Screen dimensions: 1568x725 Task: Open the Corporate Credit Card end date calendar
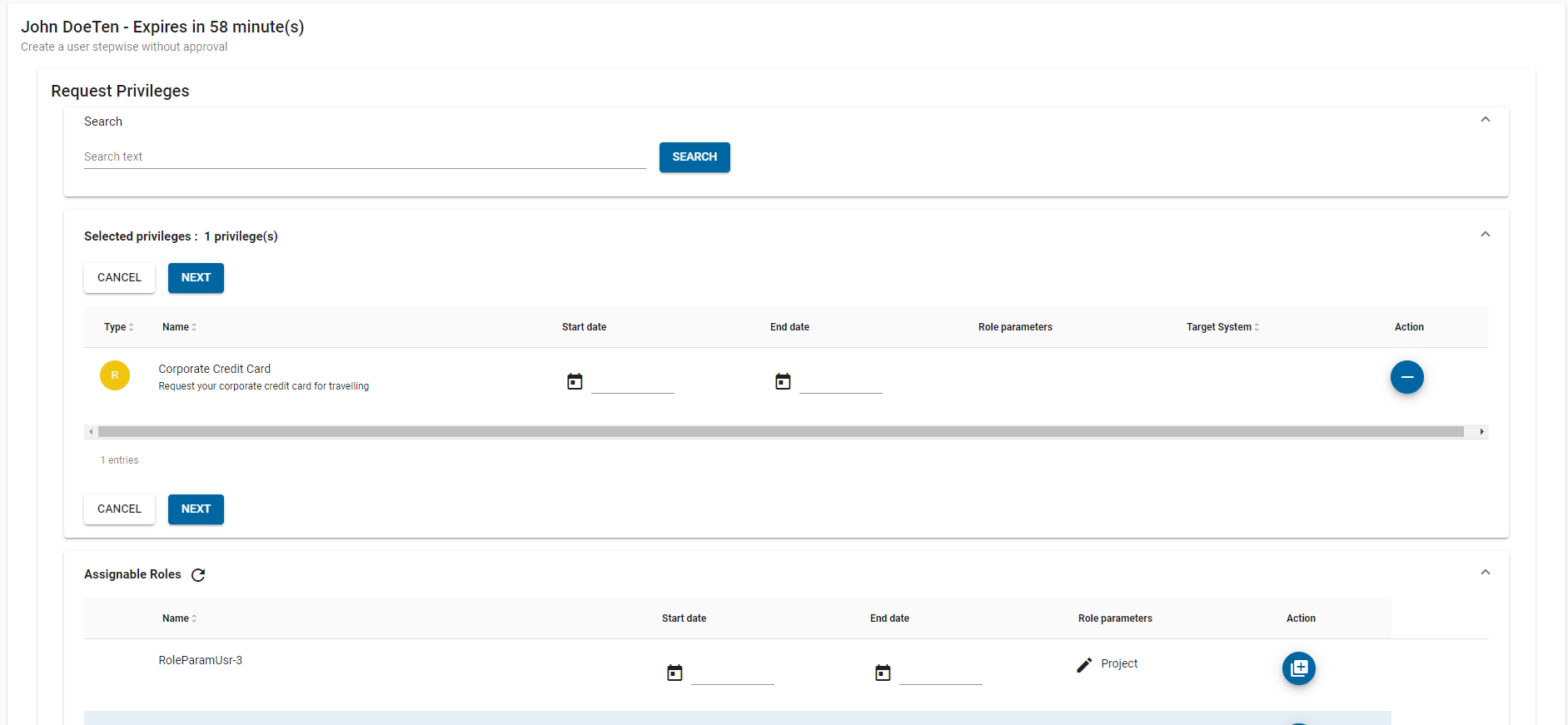783,381
